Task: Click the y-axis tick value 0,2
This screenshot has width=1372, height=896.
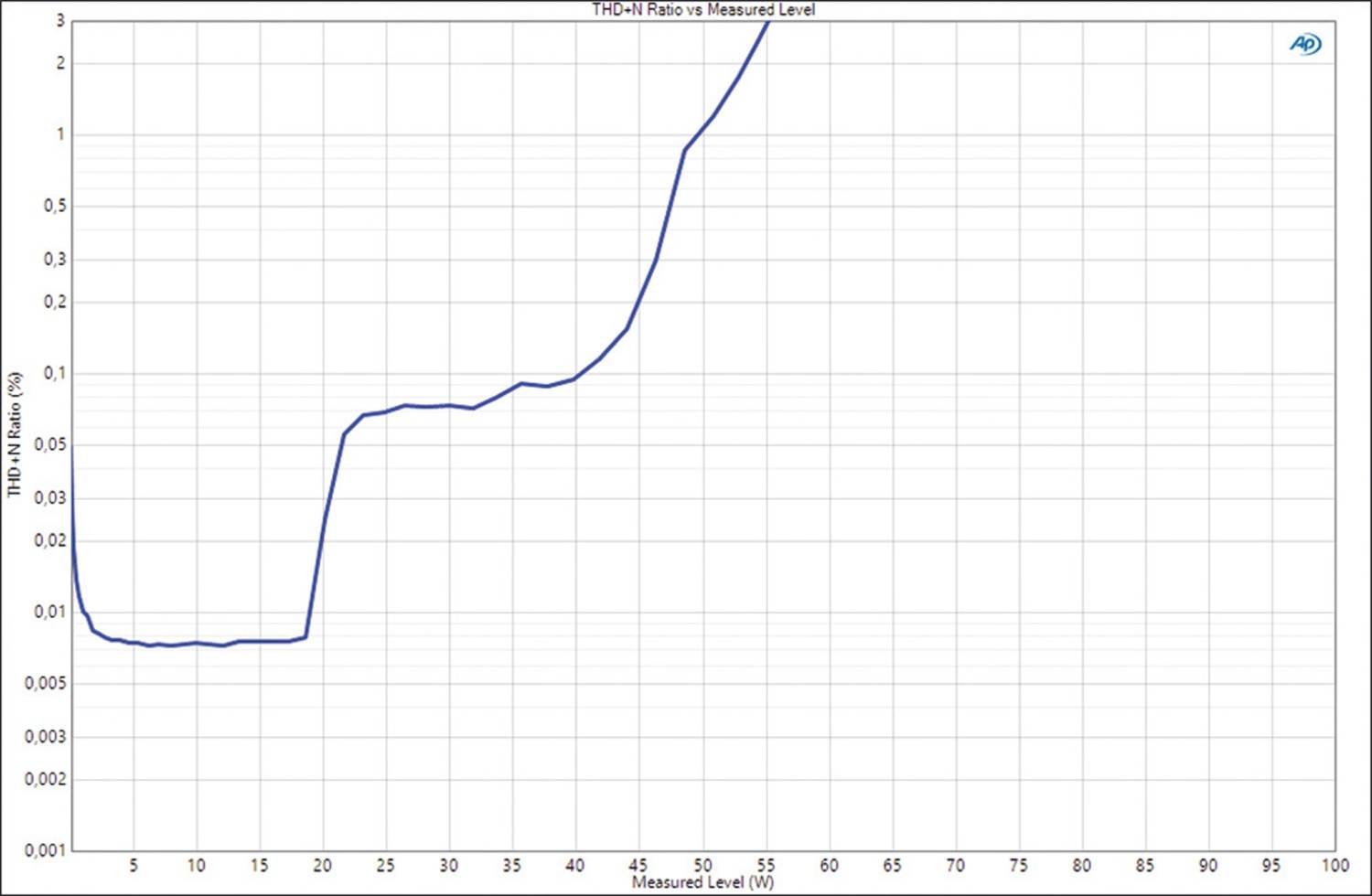Action: 55,302
